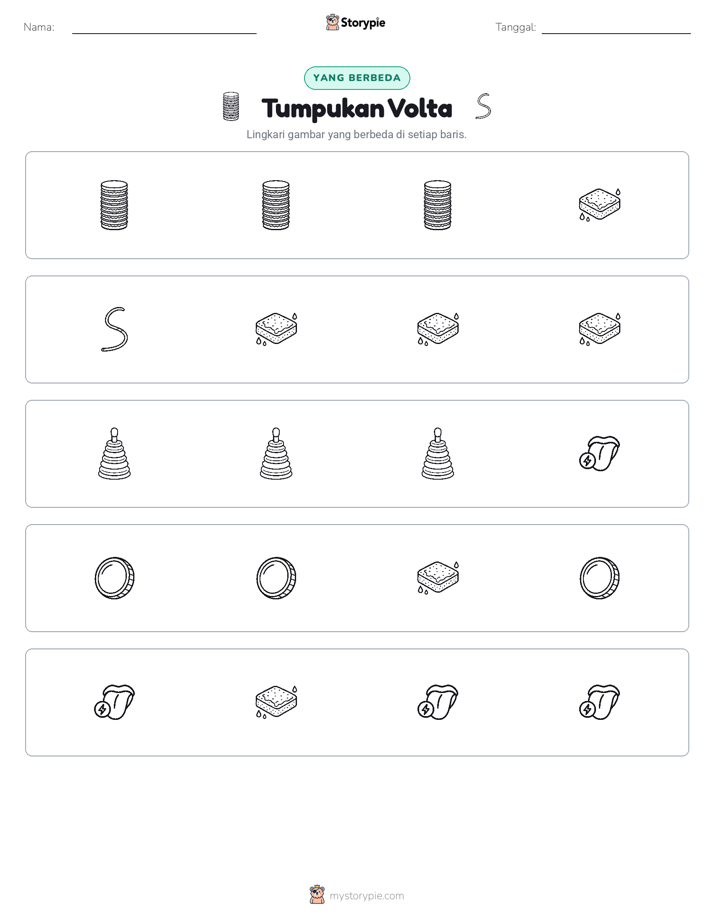Click the wire icon right of the title
This screenshot has width=714, height=924.
click(x=483, y=107)
